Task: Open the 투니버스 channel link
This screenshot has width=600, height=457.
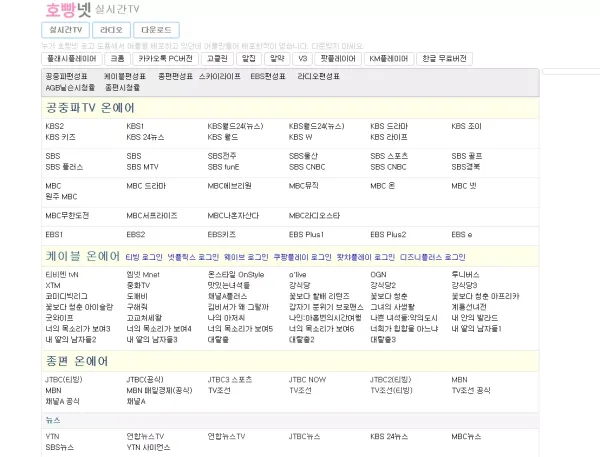Action: click(x=465, y=274)
